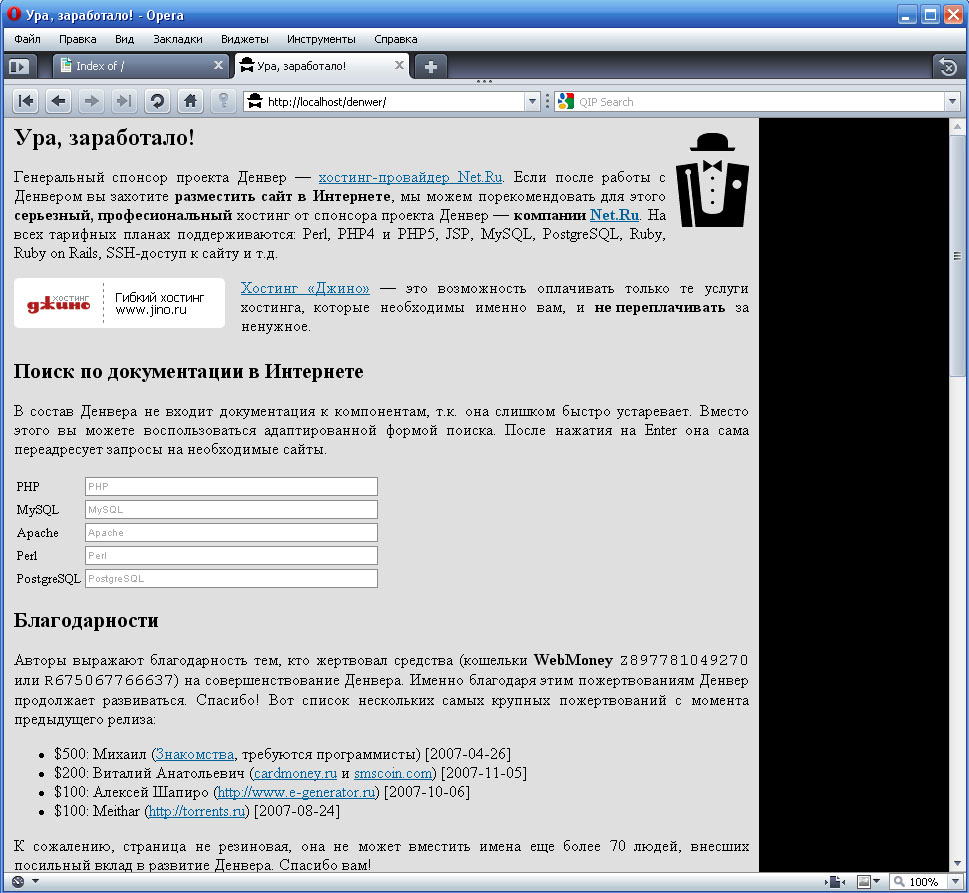The height and width of the screenshot is (893, 969).
Task: Open the Файл menu
Action: point(27,39)
